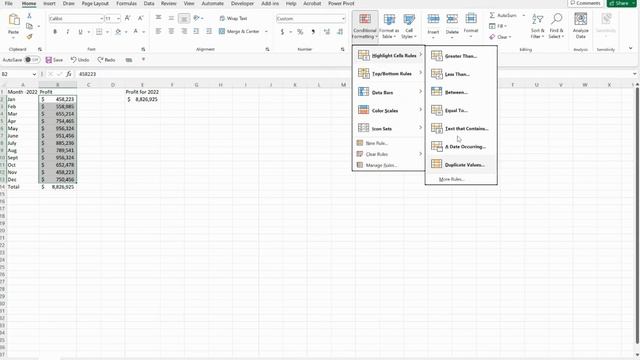Align cell text to the left
640x360 pixels.
tap(158, 31)
